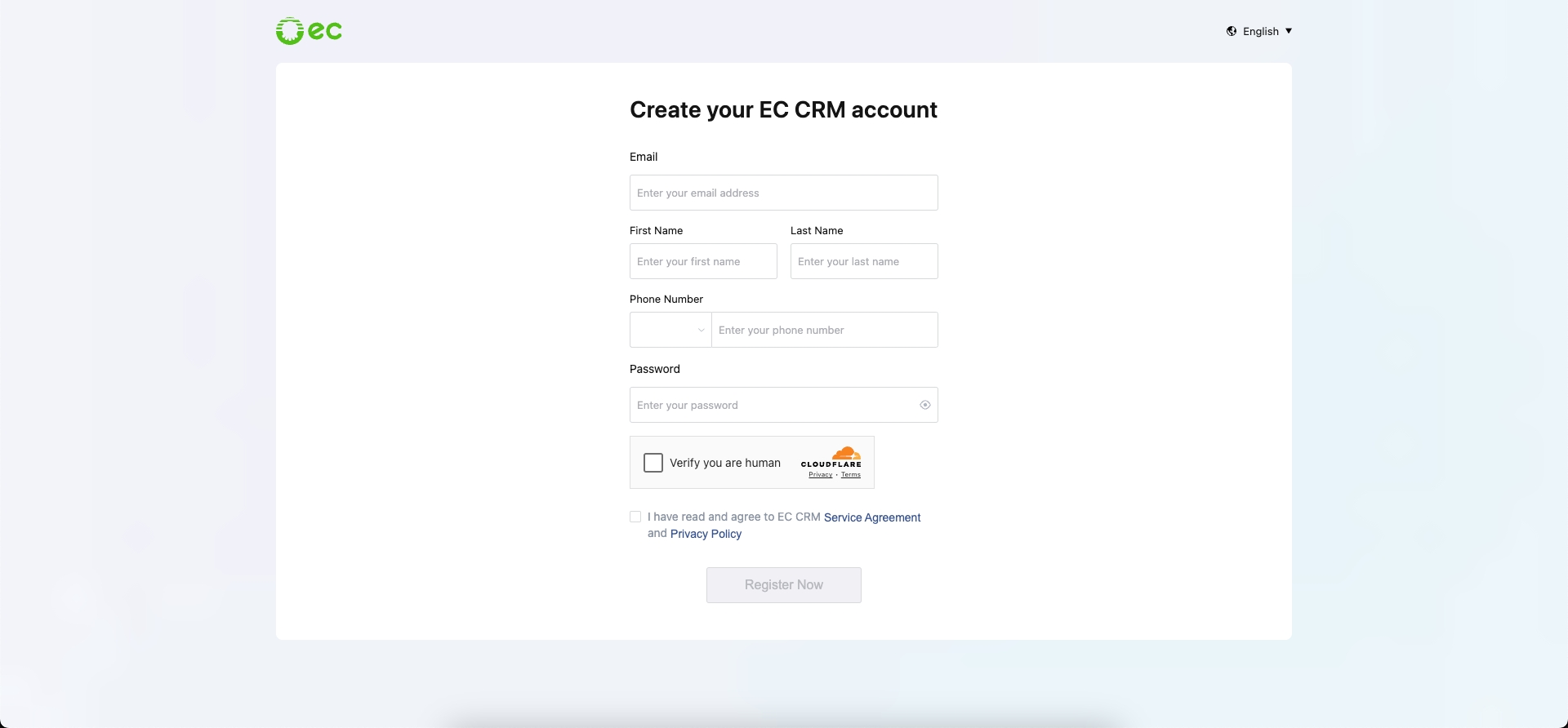1568x728 pixels.
Task: Focus the phone number field
Action: [x=824, y=330]
